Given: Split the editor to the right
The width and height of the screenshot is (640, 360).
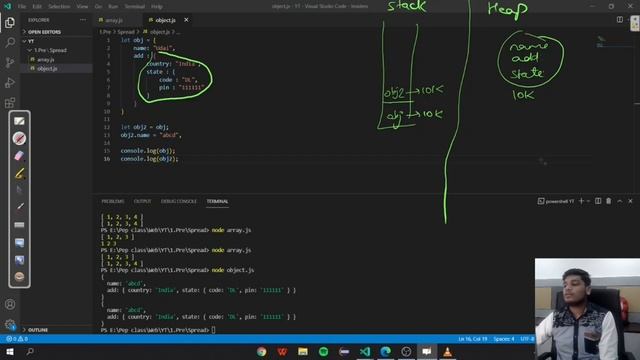Looking at the screenshot, I should tap(620, 20).
